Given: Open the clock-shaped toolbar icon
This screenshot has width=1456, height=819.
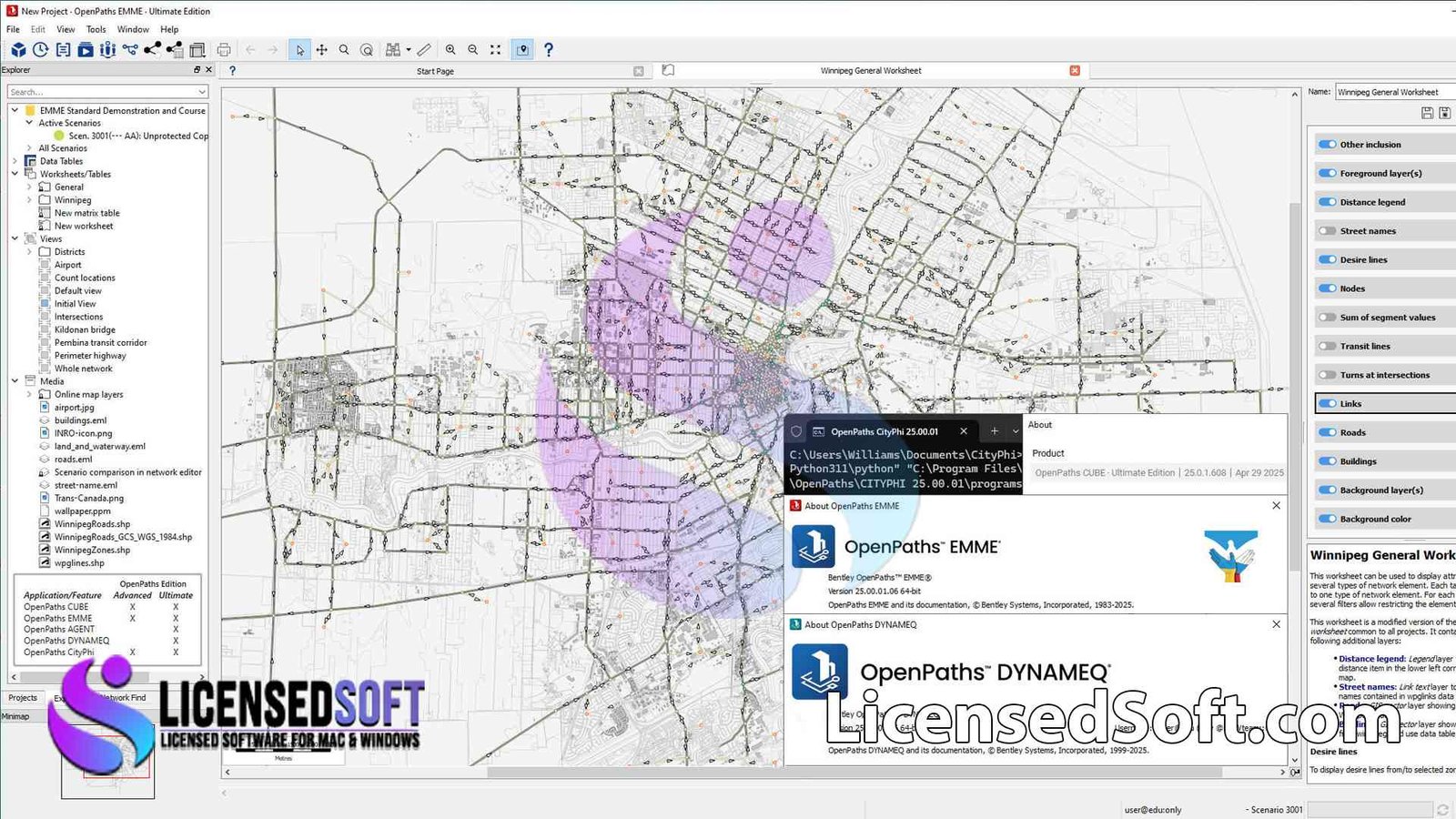Looking at the screenshot, I should tap(41, 50).
